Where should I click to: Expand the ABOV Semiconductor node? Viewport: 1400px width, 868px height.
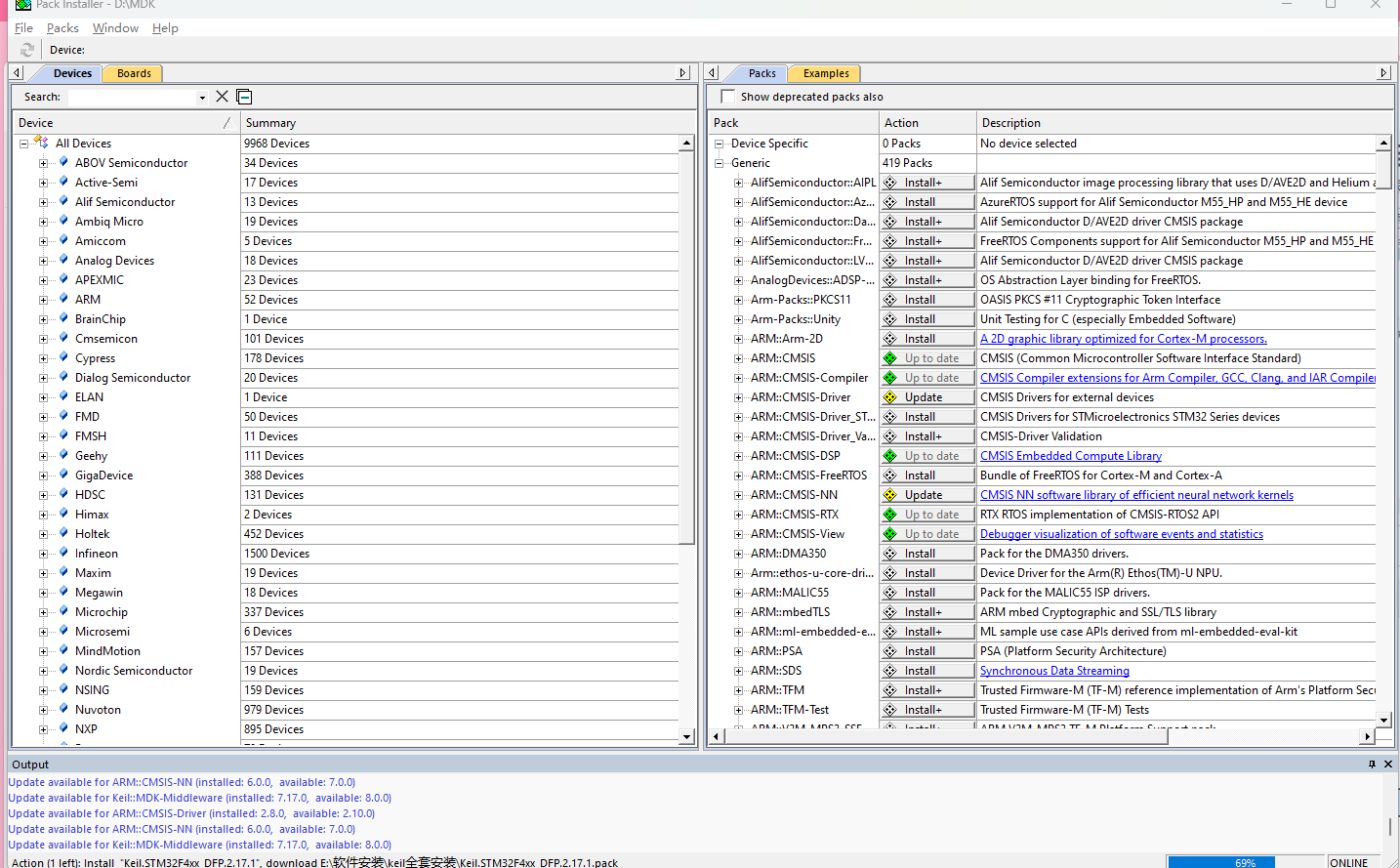[x=43, y=163]
